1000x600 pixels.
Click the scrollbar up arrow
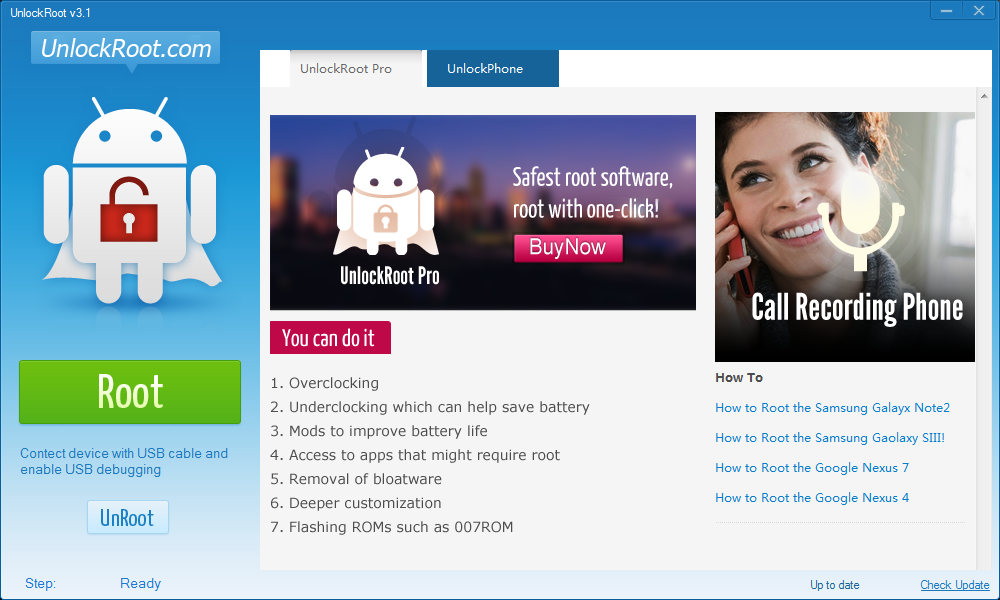point(984,96)
